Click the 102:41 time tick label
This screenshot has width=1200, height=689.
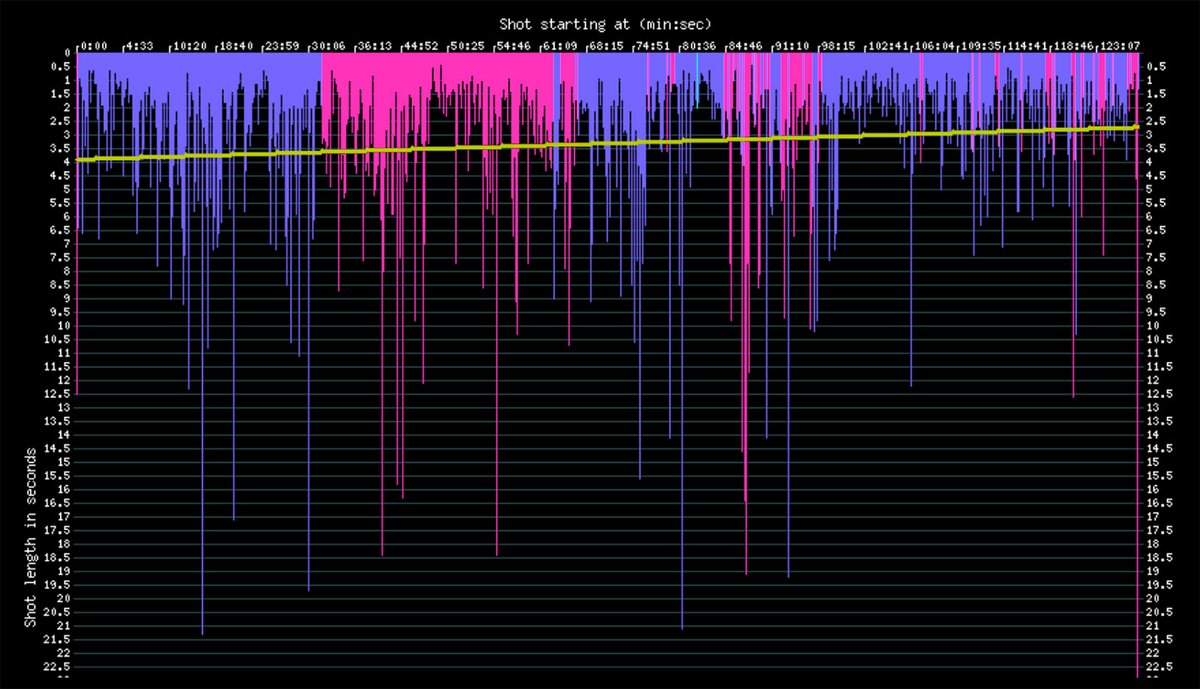[887, 45]
